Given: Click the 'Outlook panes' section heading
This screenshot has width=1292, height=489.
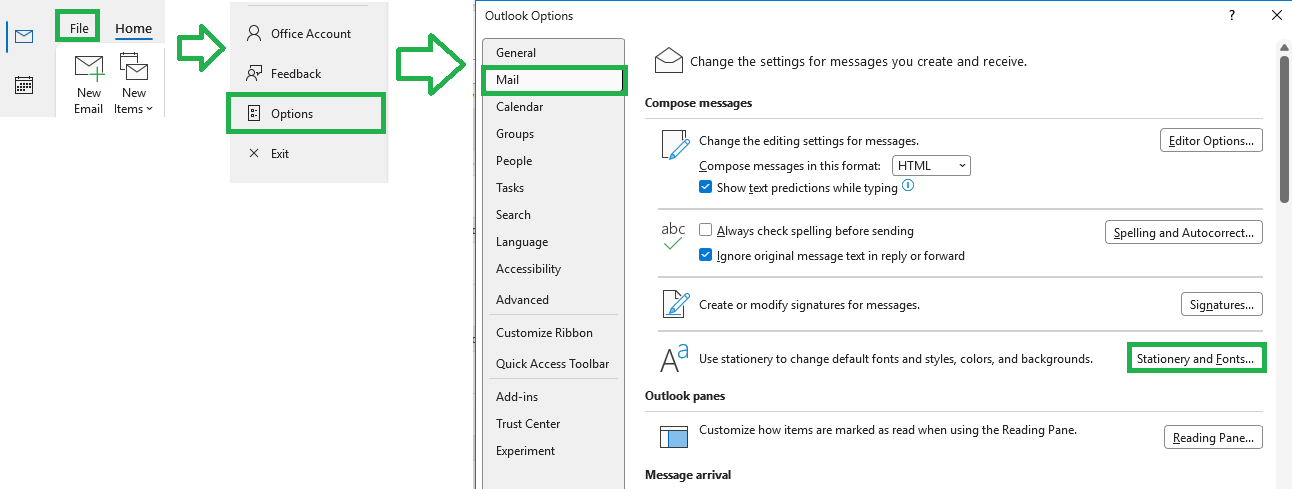Looking at the screenshot, I should click(685, 395).
